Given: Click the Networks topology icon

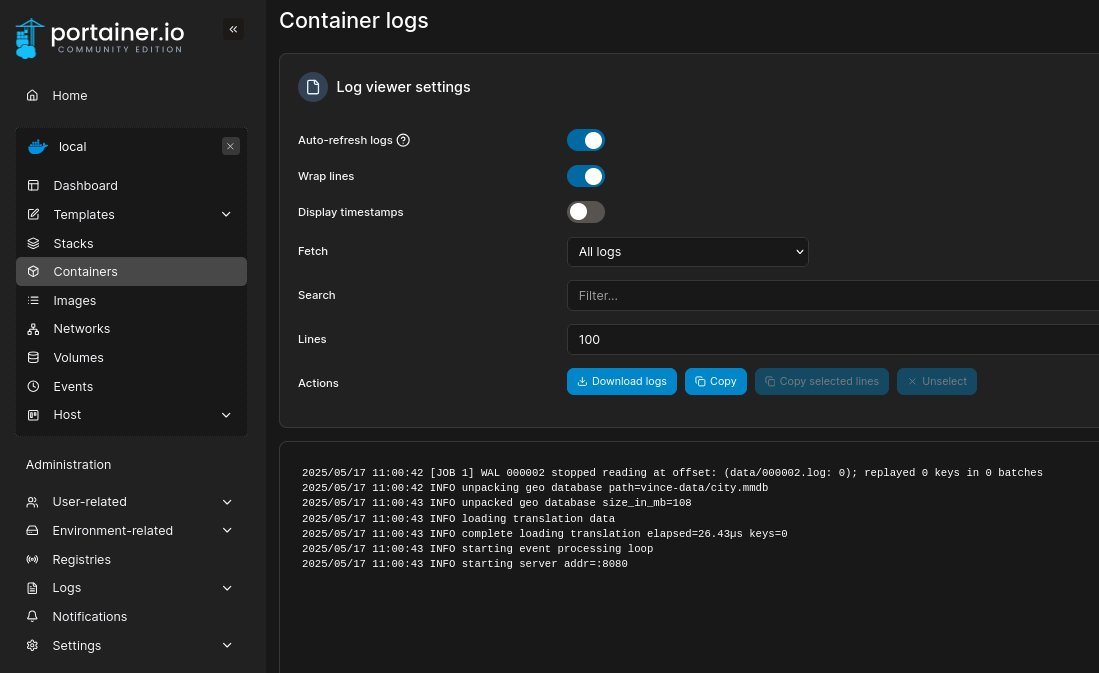Looking at the screenshot, I should pos(33,329).
